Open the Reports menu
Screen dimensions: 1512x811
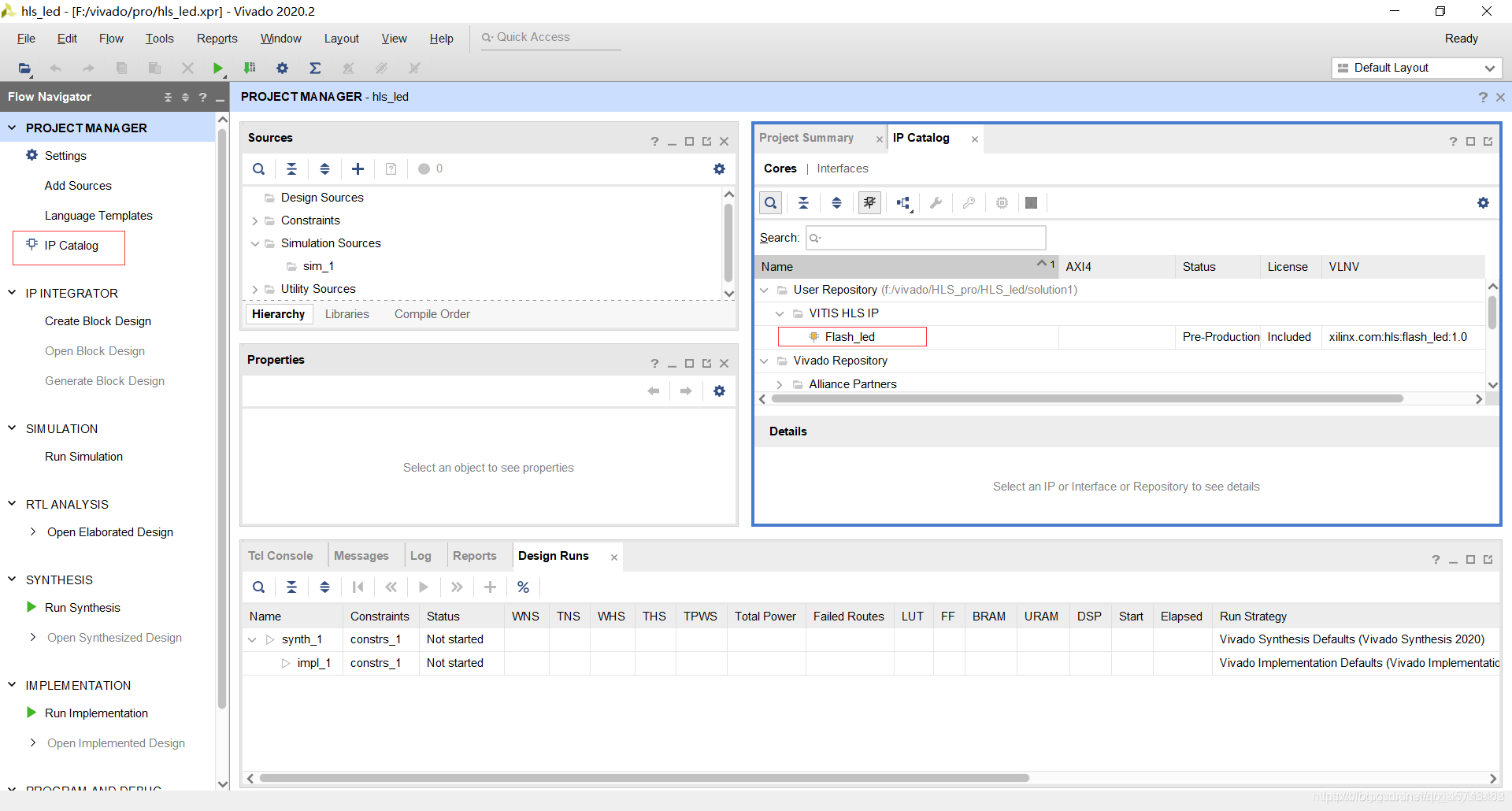tap(217, 39)
